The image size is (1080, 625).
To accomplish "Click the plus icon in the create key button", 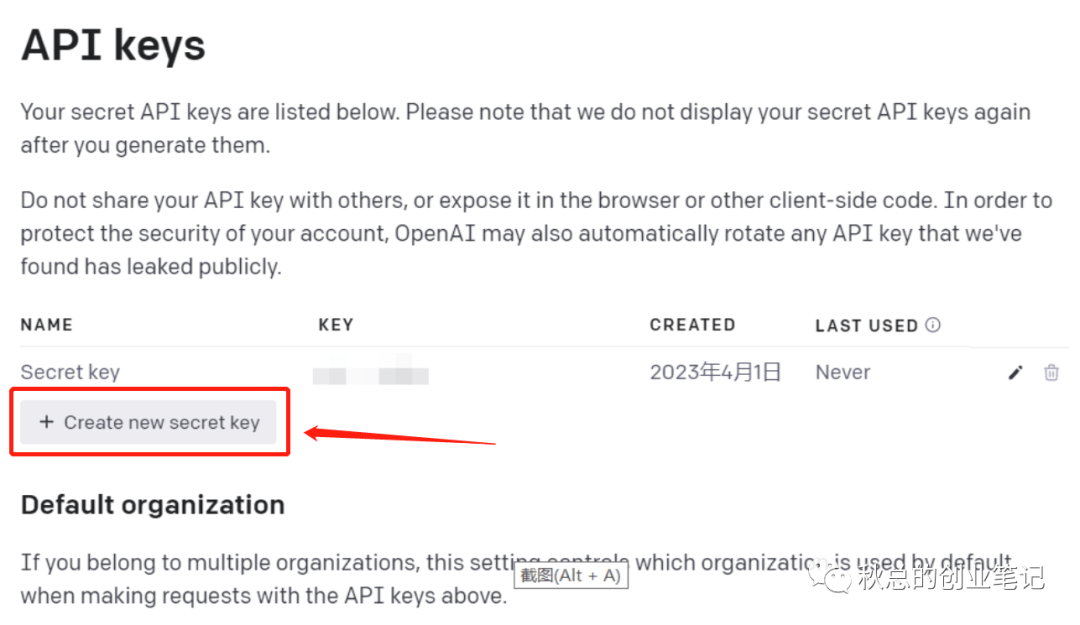I will 46,423.
